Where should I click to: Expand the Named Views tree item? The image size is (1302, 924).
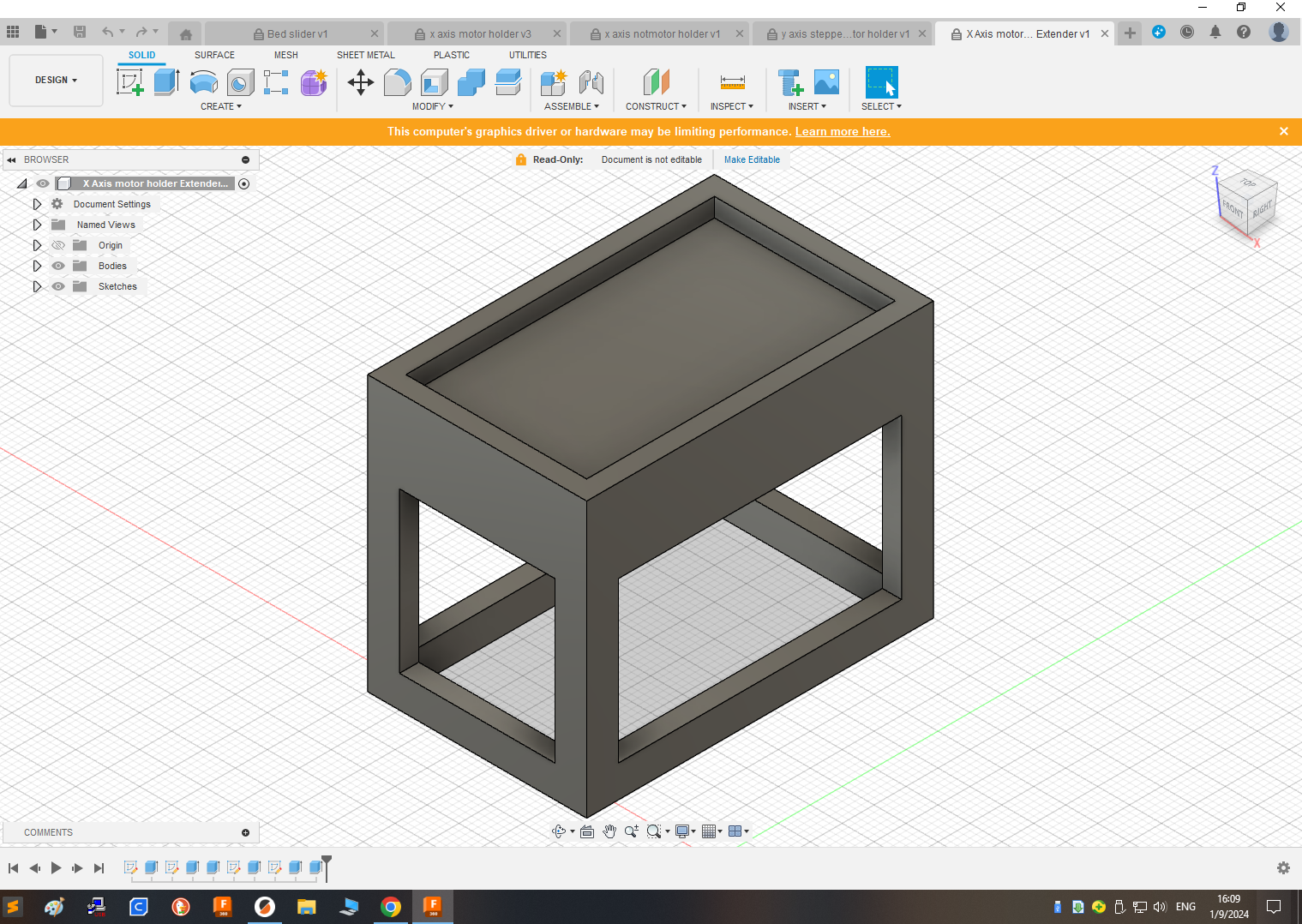(x=37, y=225)
